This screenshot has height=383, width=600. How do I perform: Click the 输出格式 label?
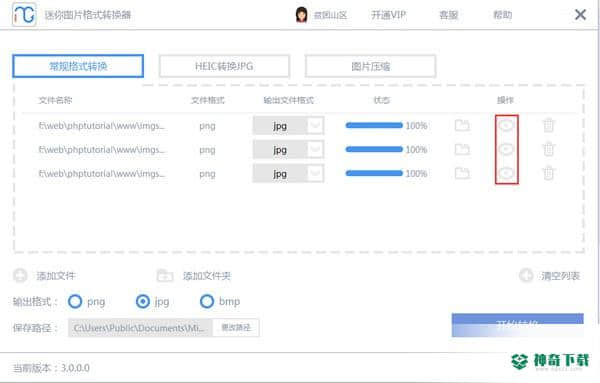[35, 302]
